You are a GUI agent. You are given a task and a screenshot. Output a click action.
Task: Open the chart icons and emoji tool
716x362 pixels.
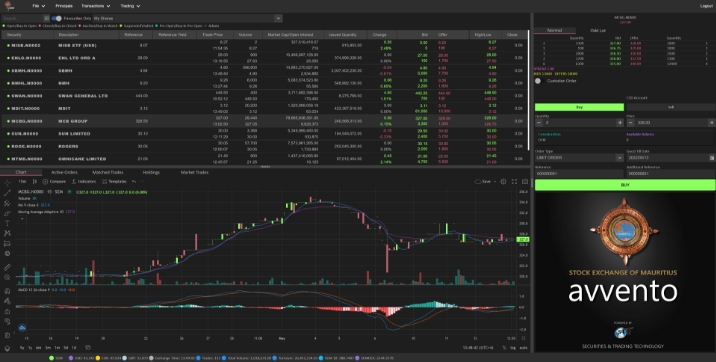(7, 253)
